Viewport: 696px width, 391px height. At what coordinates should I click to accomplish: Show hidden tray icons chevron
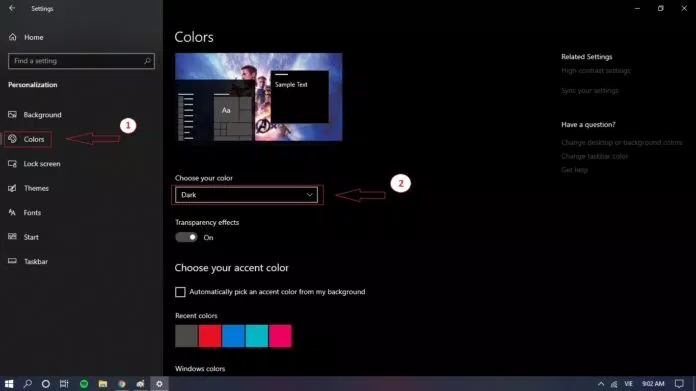point(601,383)
